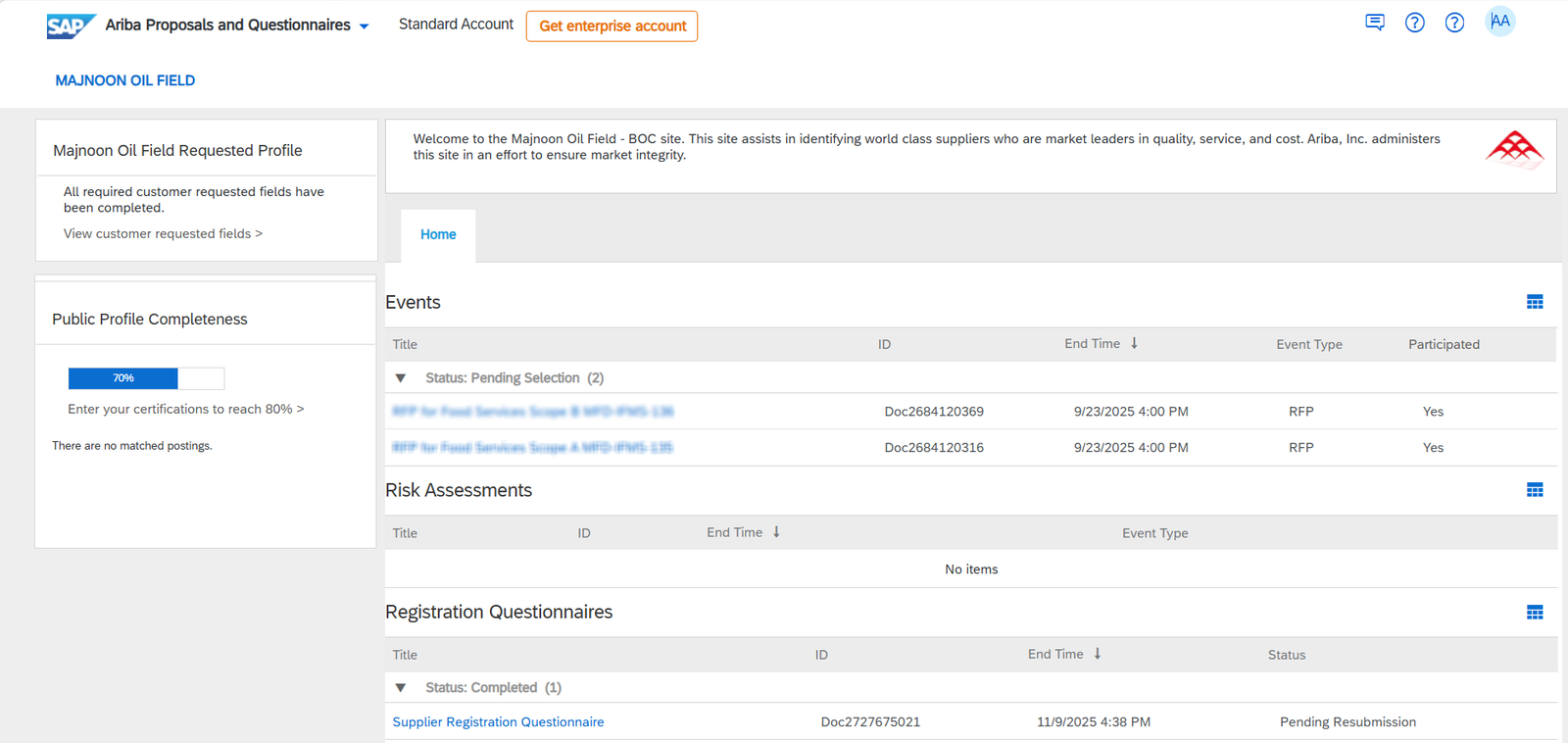Sort Registration Questionnaires by End Time arrow
Screen dimensions: 1568x743
coord(1098,654)
